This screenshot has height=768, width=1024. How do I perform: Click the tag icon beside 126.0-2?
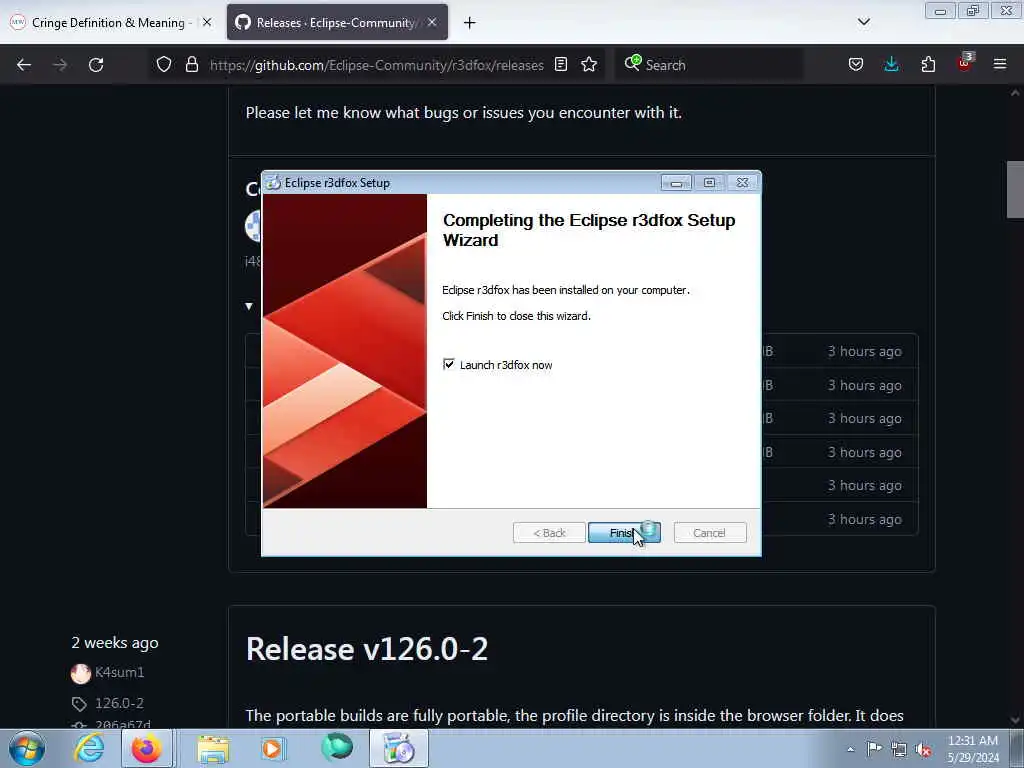coord(79,704)
